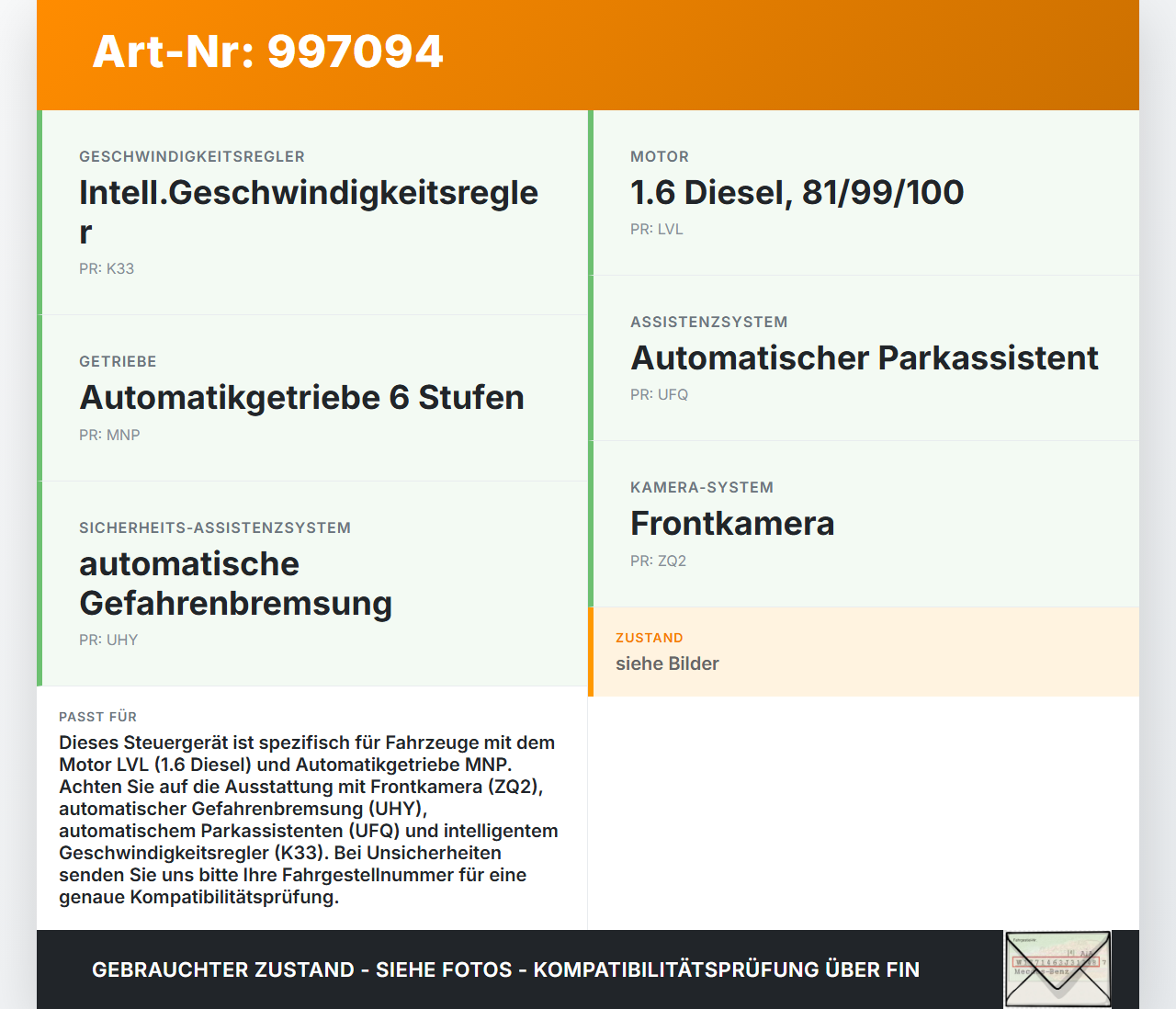The image size is (1176, 1009).
Task: Click the PR: K33 code
Action: (x=107, y=268)
